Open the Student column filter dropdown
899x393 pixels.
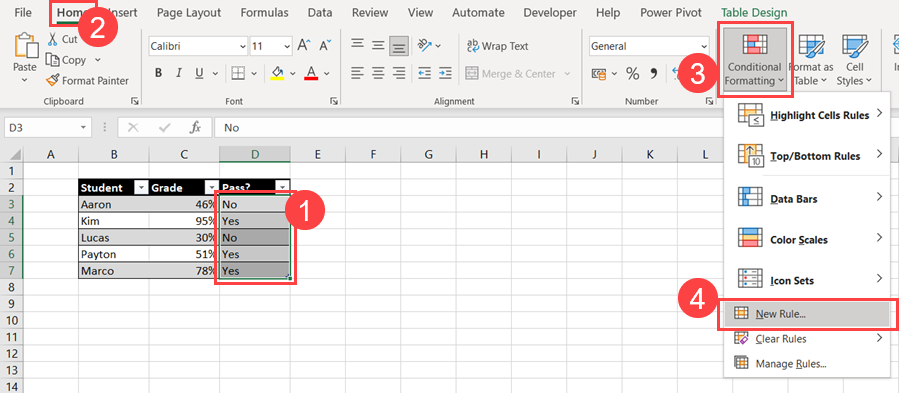[x=141, y=188]
